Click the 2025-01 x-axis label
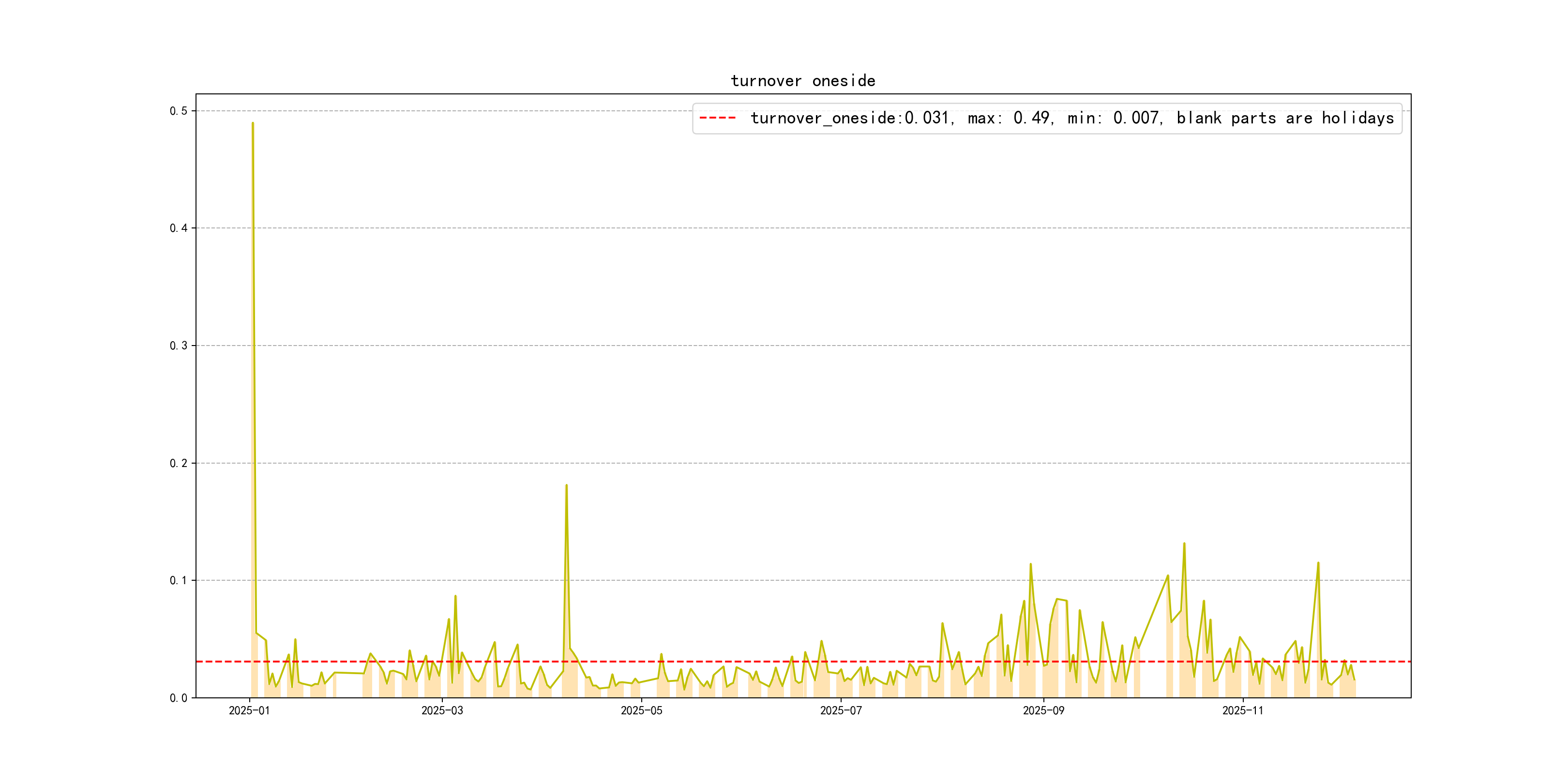 tap(249, 711)
